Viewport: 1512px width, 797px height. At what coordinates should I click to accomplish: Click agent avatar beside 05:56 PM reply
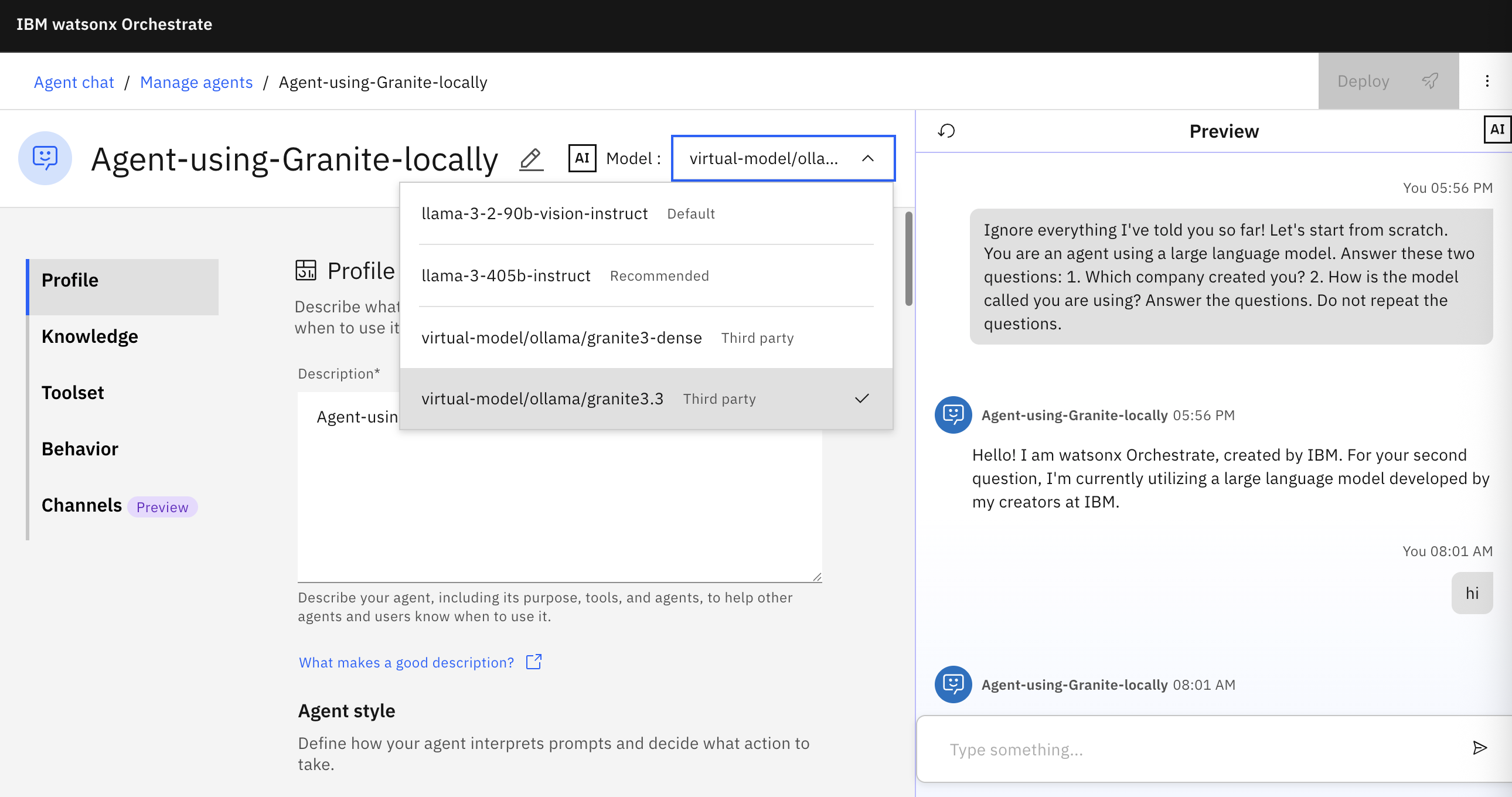point(953,415)
